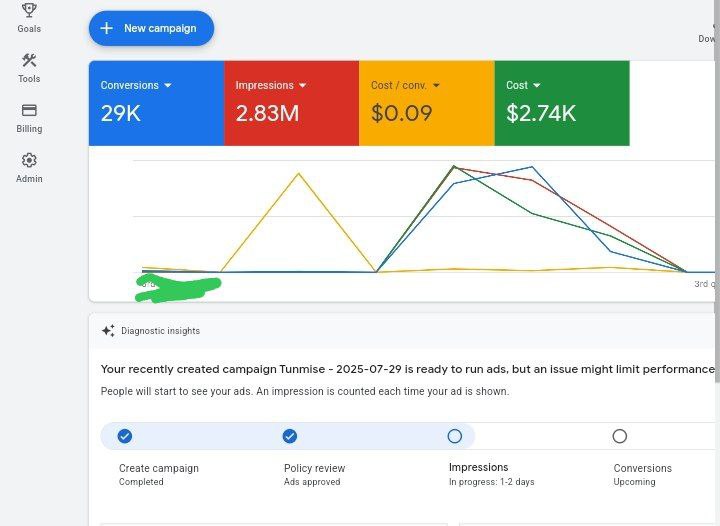Image resolution: width=720 pixels, height=526 pixels.
Task: Click the Diagnostic insights sparkle icon
Action: pyautogui.click(x=108, y=331)
